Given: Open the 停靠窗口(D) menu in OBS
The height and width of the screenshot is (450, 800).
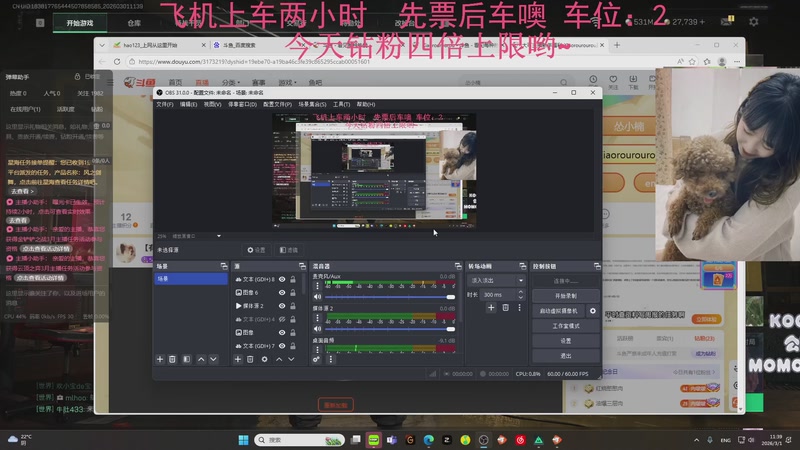Looking at the screenshot, I should [242, 104].
